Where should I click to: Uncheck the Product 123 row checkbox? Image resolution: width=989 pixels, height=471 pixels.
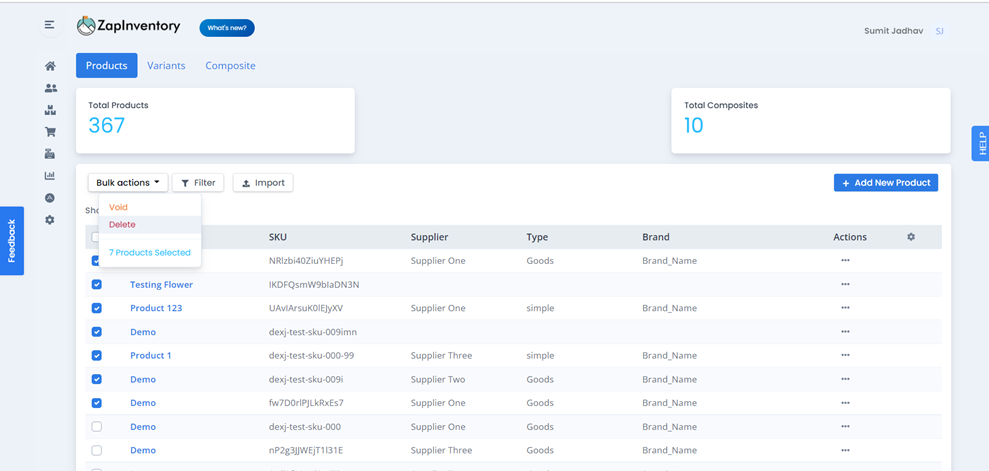97,308
